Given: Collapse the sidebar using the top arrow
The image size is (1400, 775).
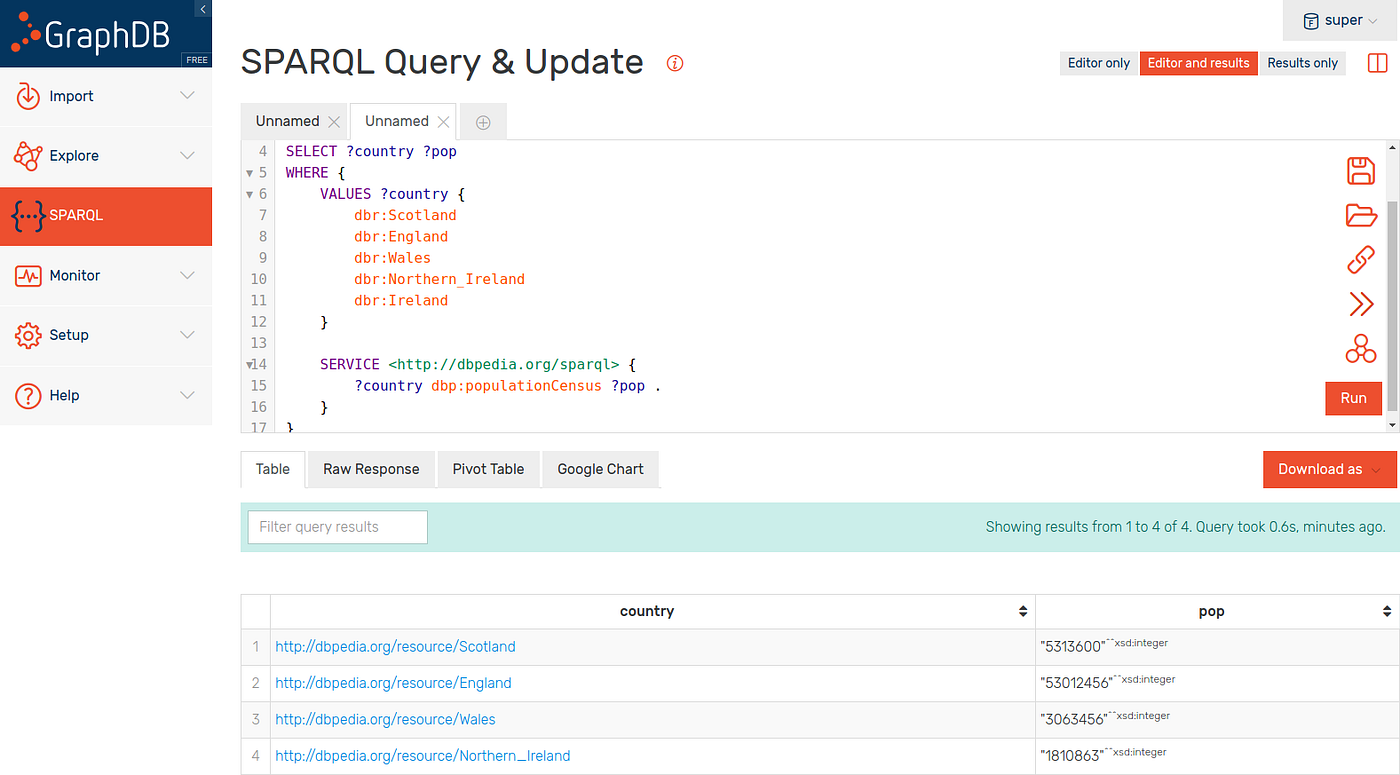Looking at the screenshot, I should [x=203, y=9].
